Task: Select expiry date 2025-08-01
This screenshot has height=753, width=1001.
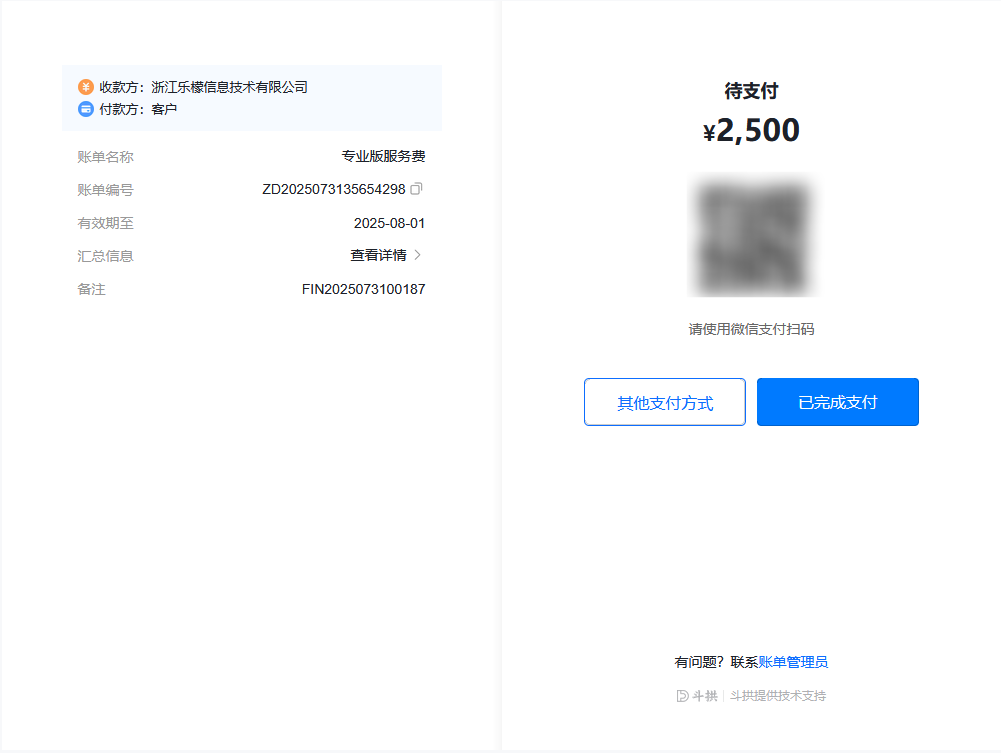Action: tap(389, 223)
